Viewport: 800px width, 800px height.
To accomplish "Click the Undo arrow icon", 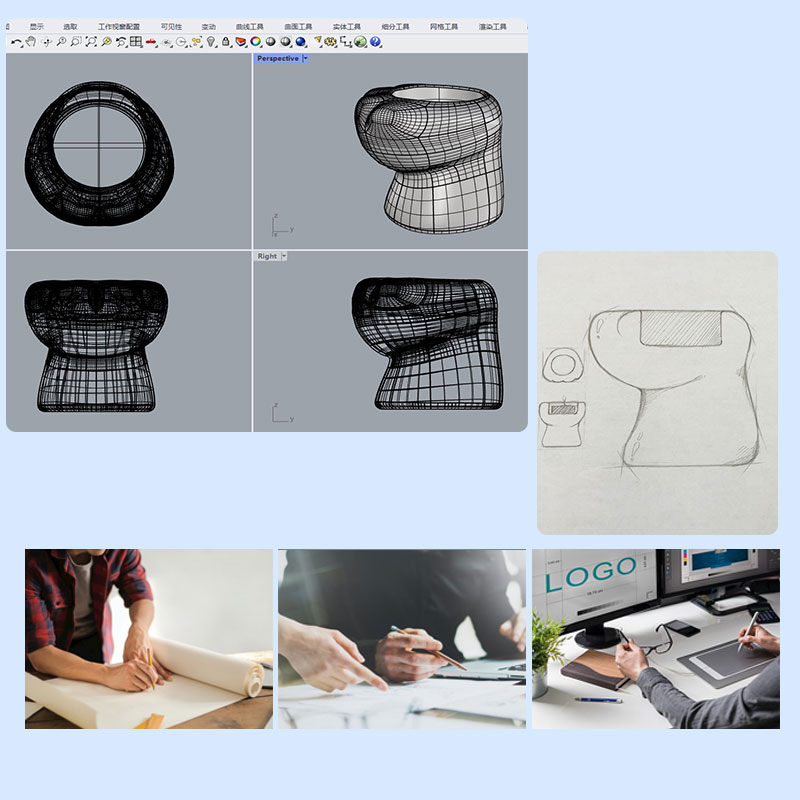I will (16, 42).
